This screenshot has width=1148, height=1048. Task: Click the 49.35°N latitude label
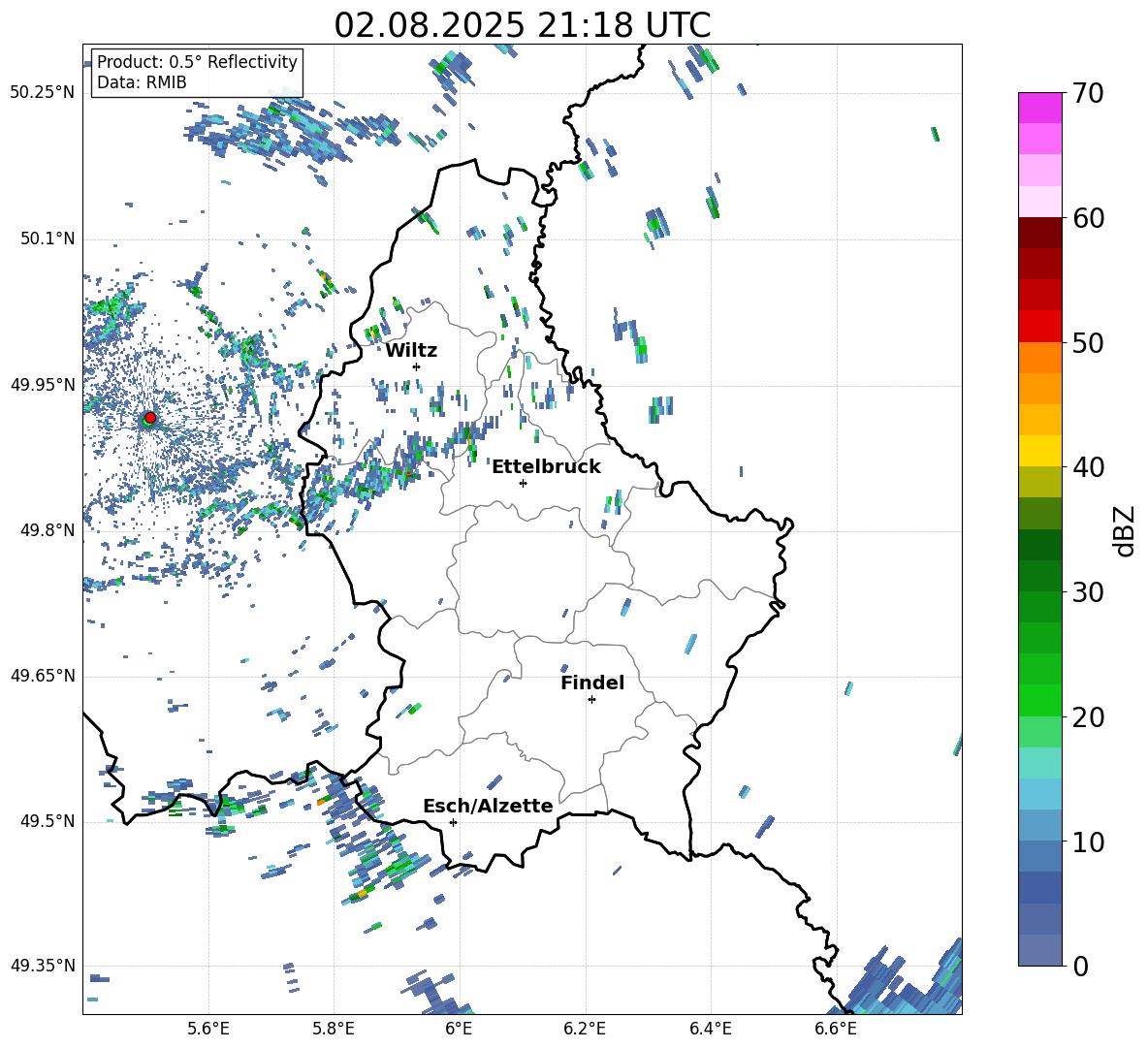tap(43, 966)
